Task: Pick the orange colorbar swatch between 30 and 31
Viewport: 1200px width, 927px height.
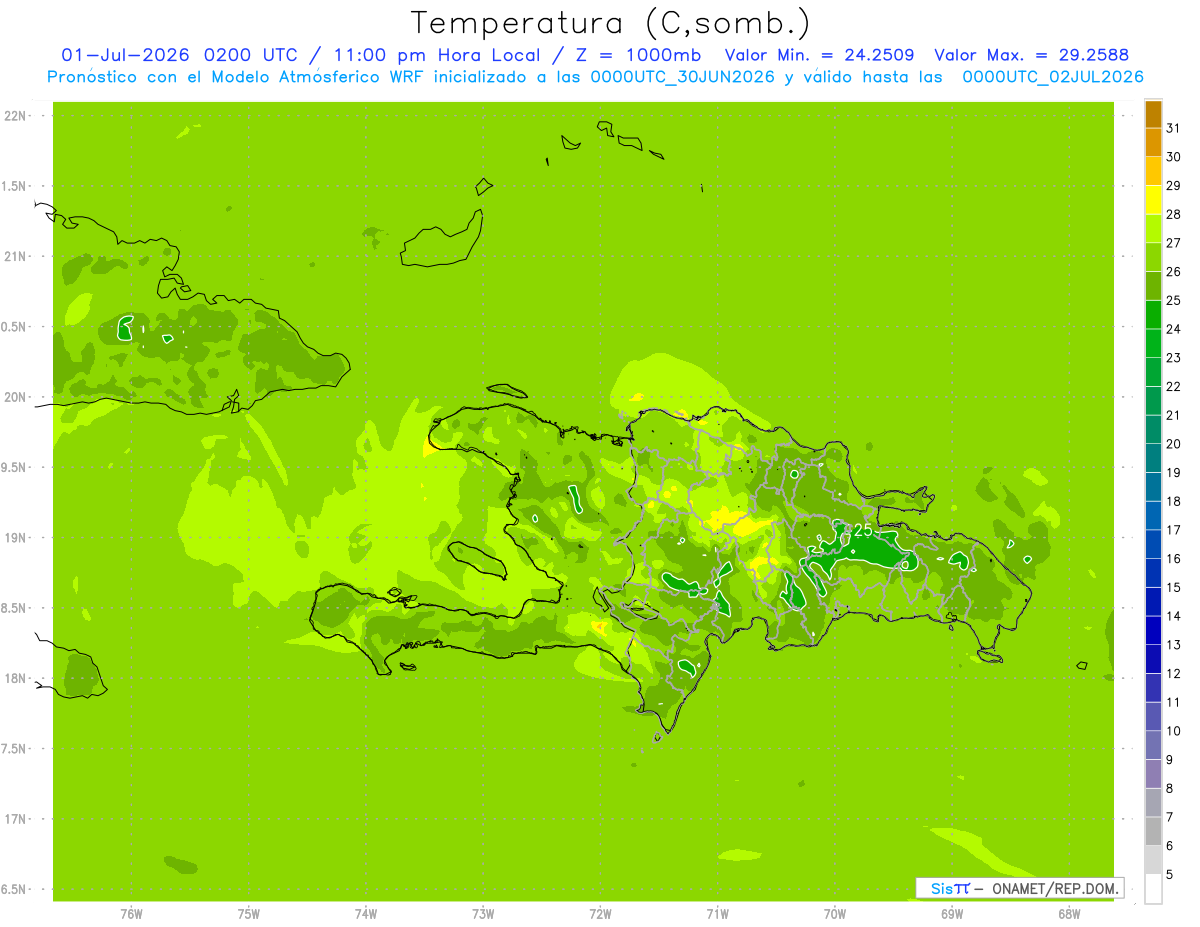Action: click(1153, 142)
